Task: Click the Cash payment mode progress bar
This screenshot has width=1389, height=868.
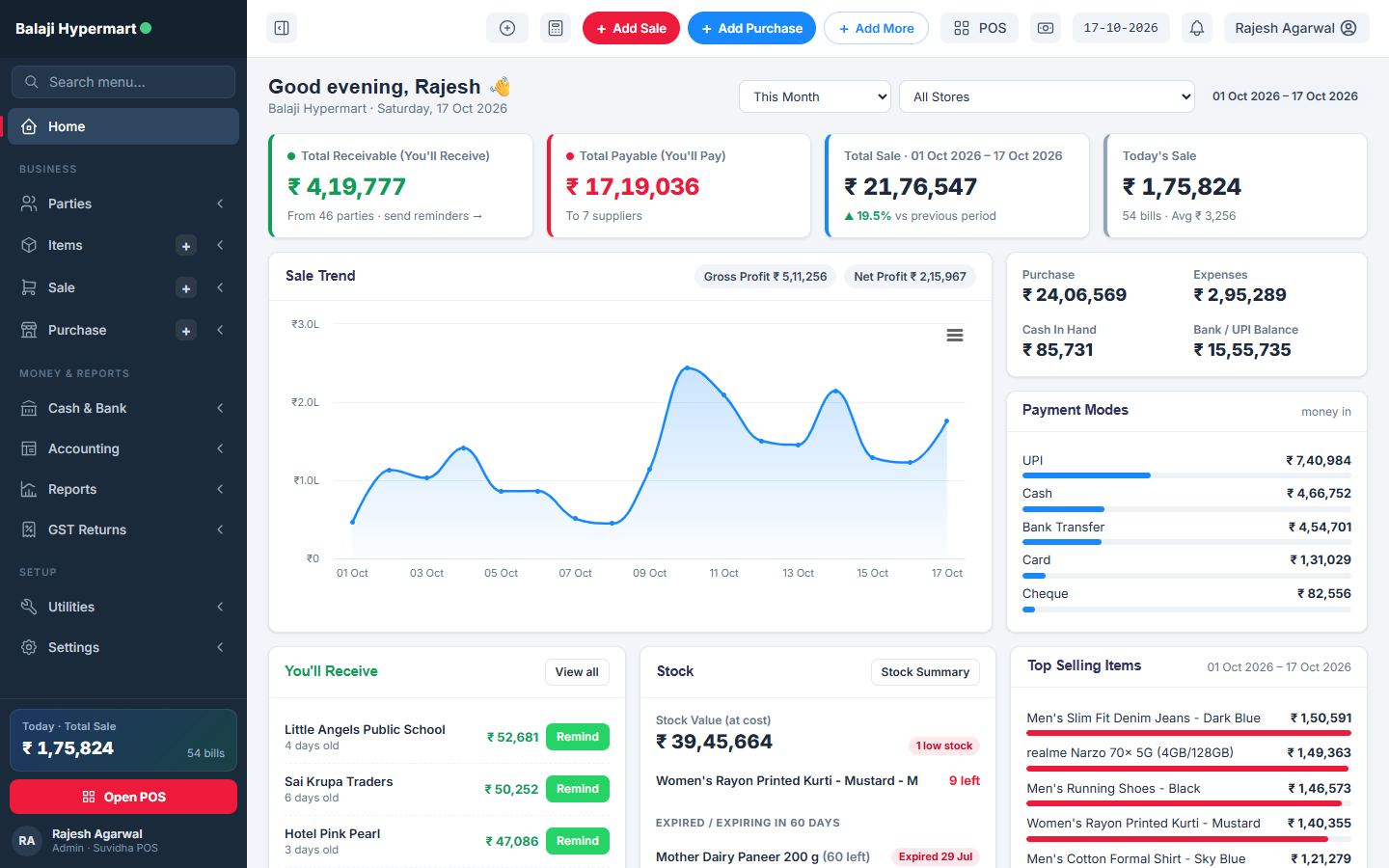Action: (1186, 509)
